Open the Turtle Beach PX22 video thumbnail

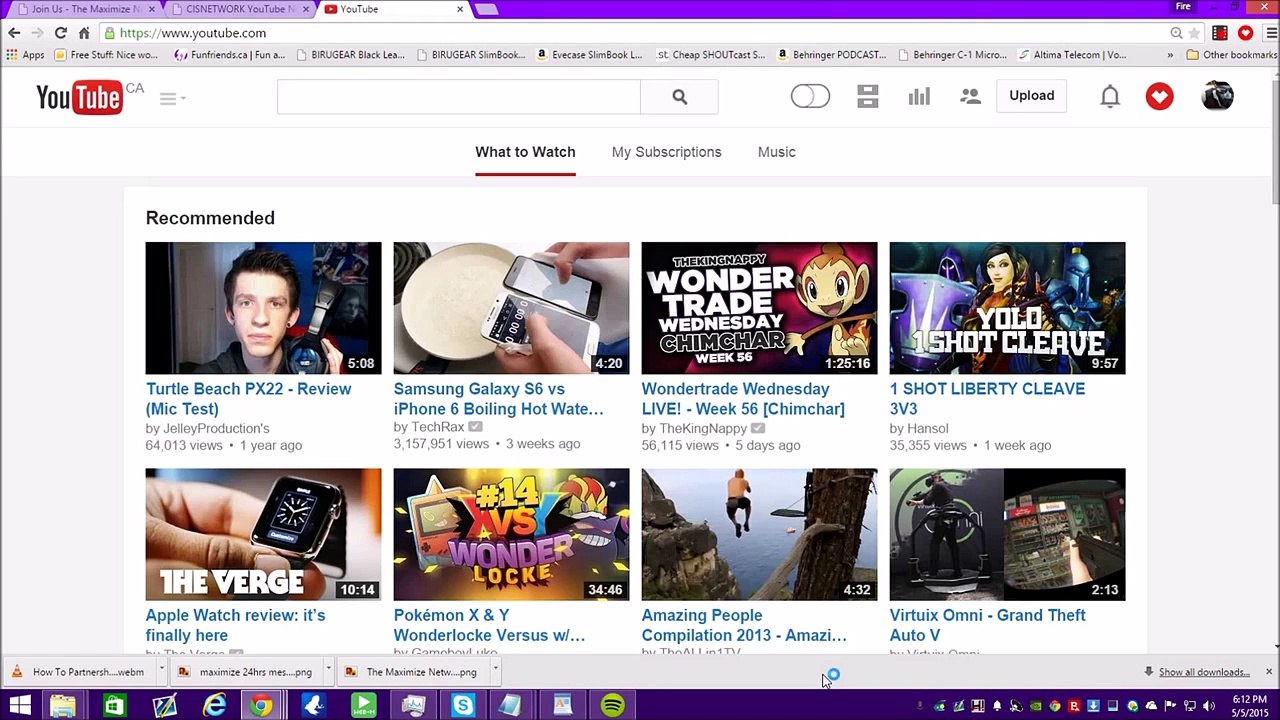click(263, 308)
